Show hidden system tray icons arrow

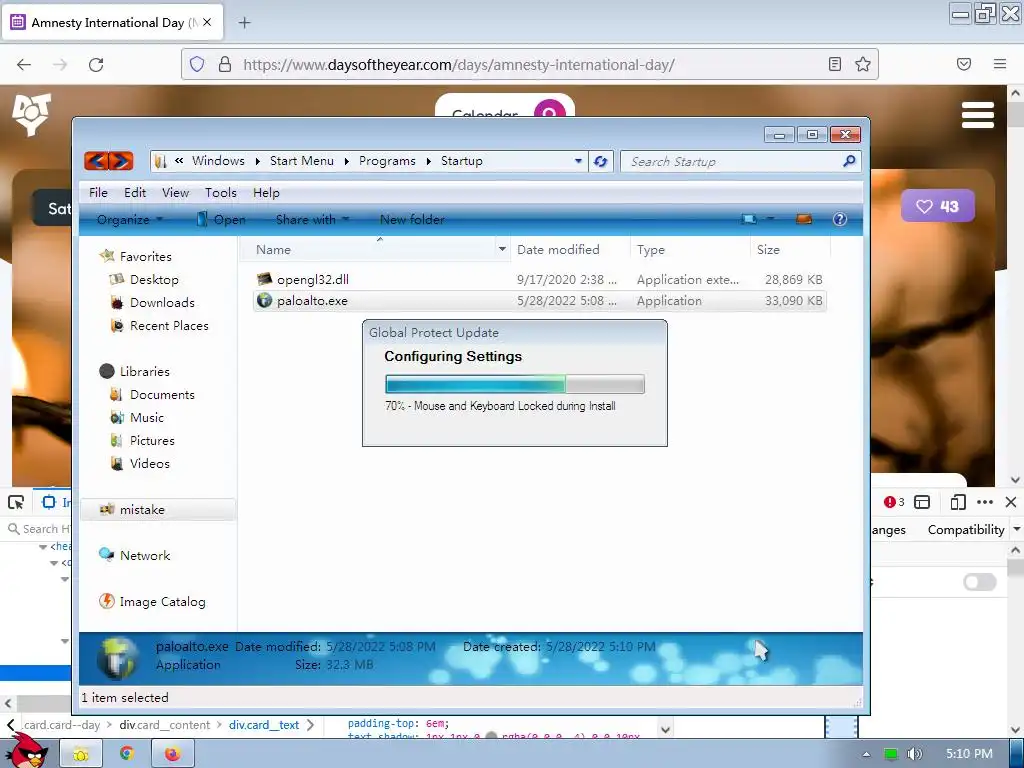click(867, 754)
